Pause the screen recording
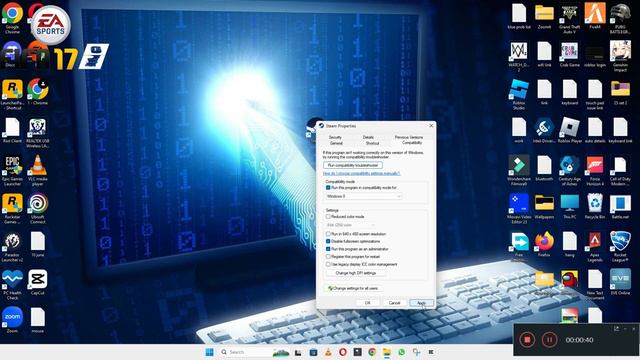Viewport: 640px width, 360px height. 549,340
